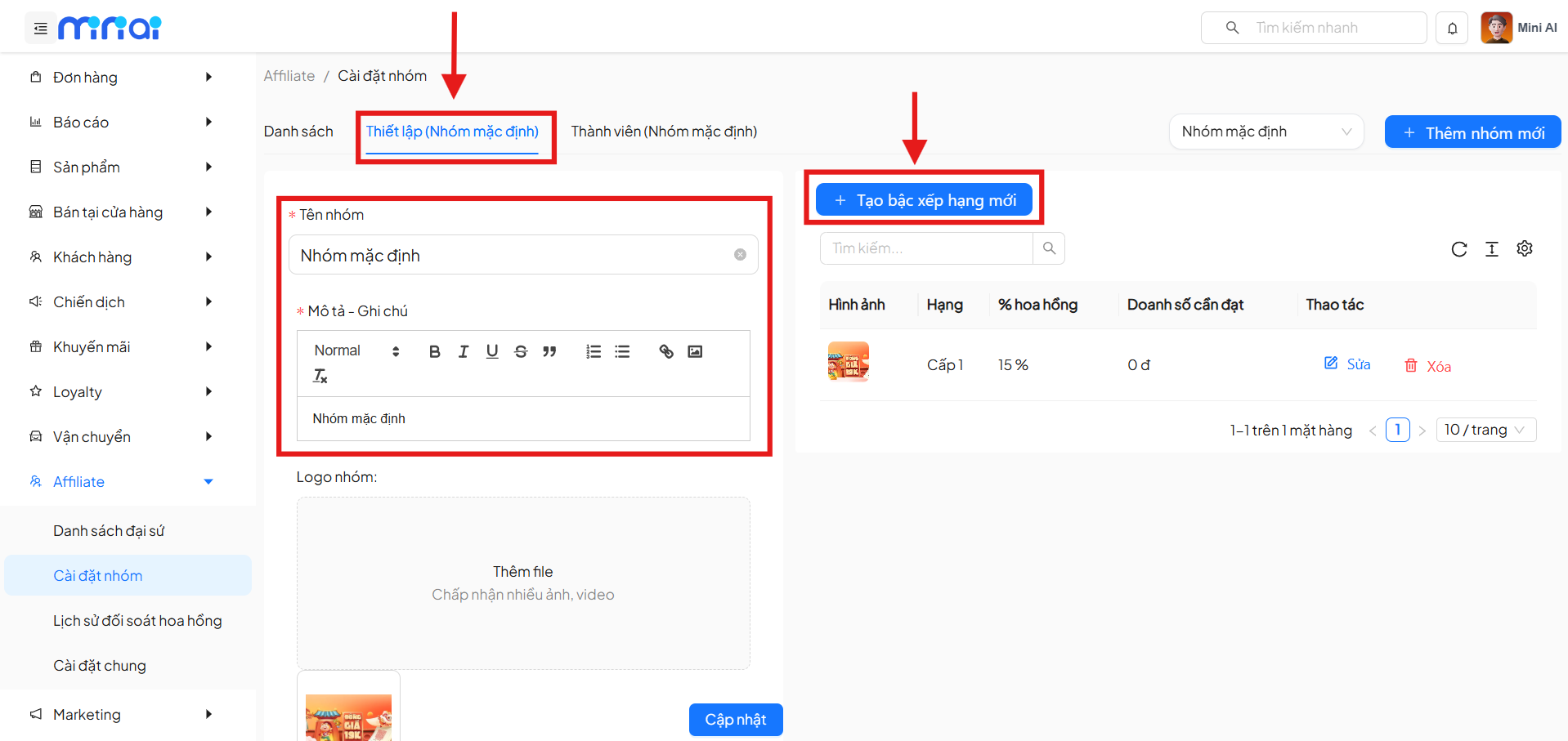Open the Normal heading style dropdown
Screen dimensions: 1568x741
point(356,351)
